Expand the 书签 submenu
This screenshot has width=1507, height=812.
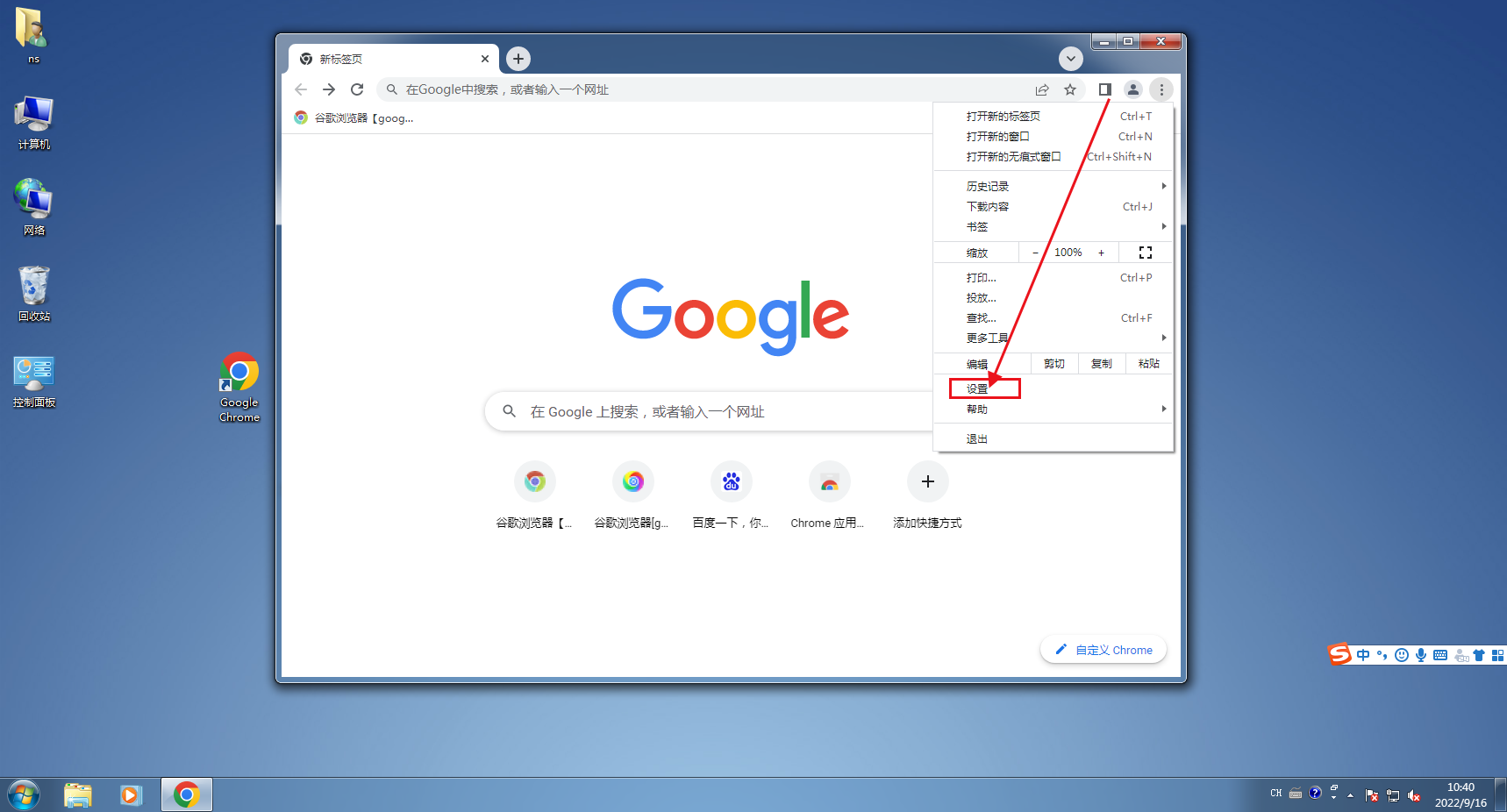pyautogui.click(x=1053, y=226)
